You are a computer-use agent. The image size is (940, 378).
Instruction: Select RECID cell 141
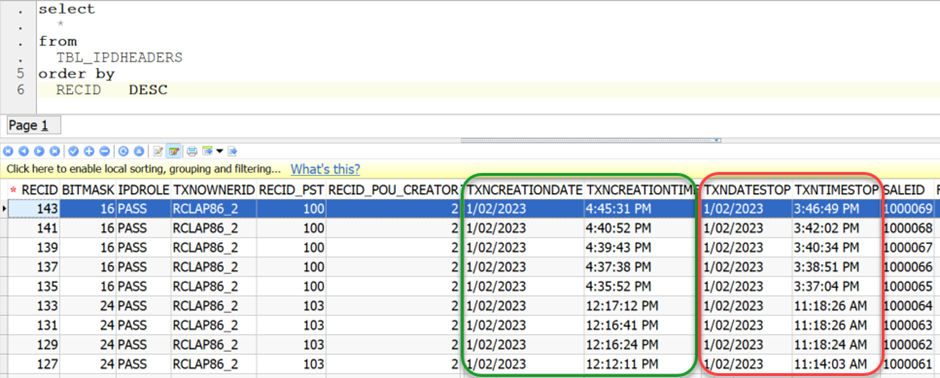[x=34, y=228]
